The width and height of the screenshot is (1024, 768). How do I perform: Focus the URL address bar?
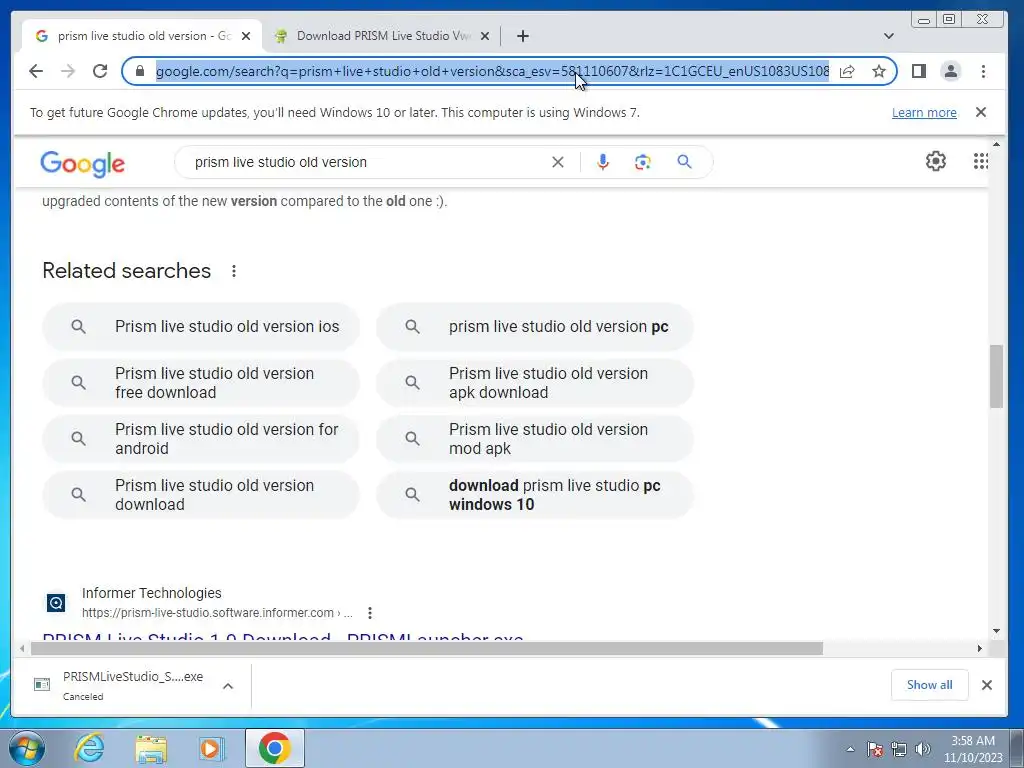pos(492,71)
